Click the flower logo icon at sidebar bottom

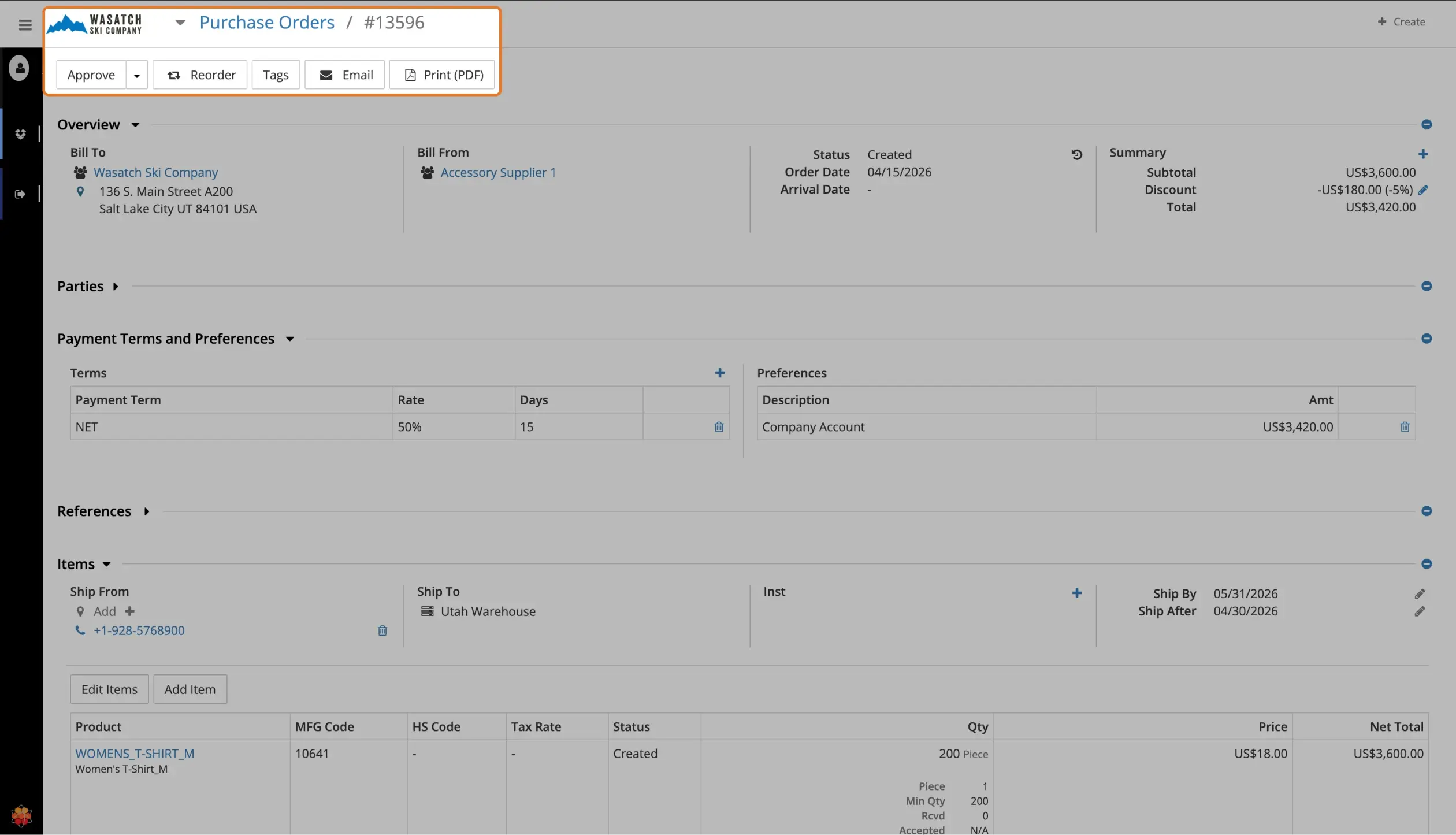point(21,815)
